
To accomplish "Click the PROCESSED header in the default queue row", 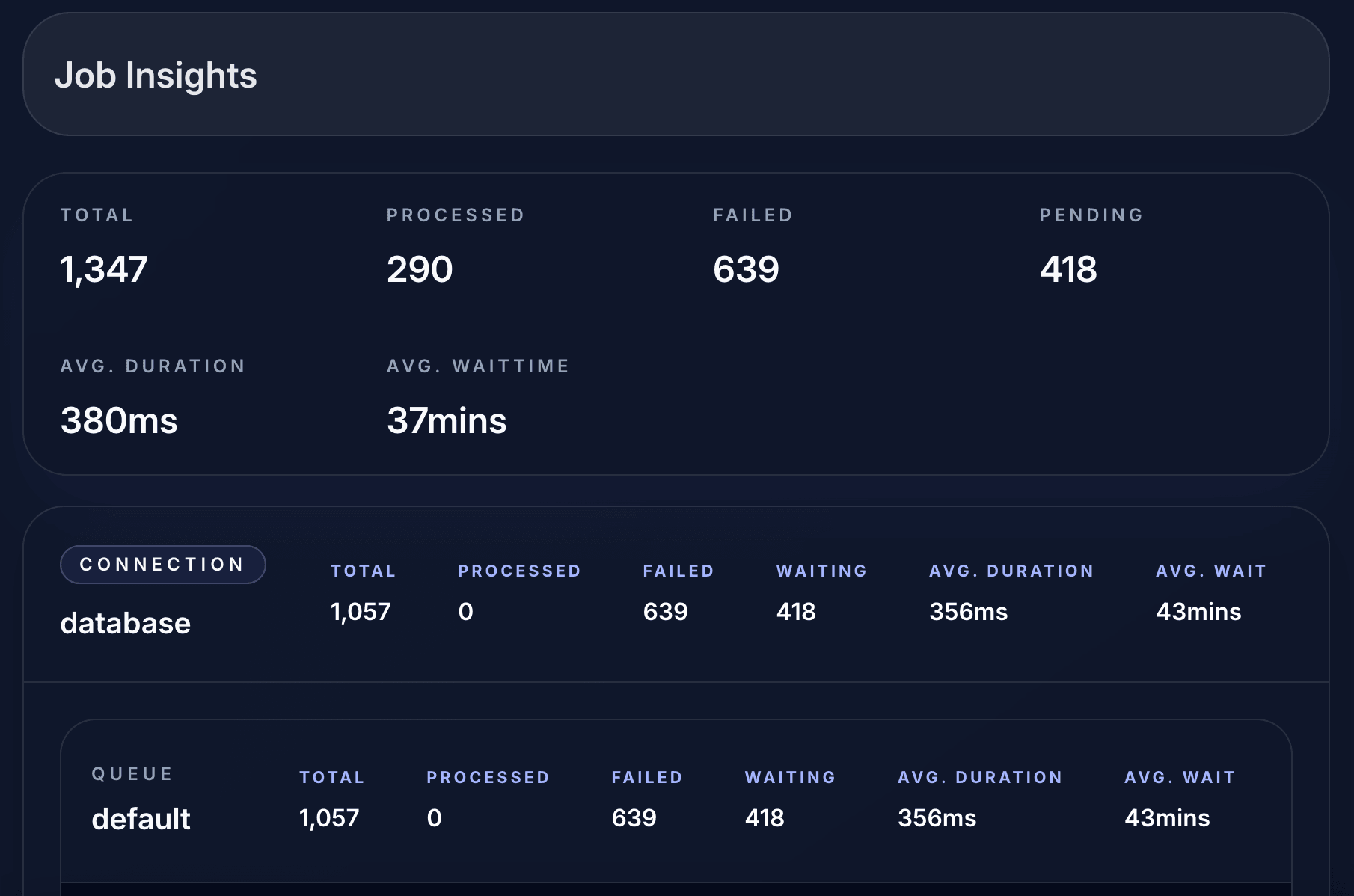I will [x=488, y=778].
